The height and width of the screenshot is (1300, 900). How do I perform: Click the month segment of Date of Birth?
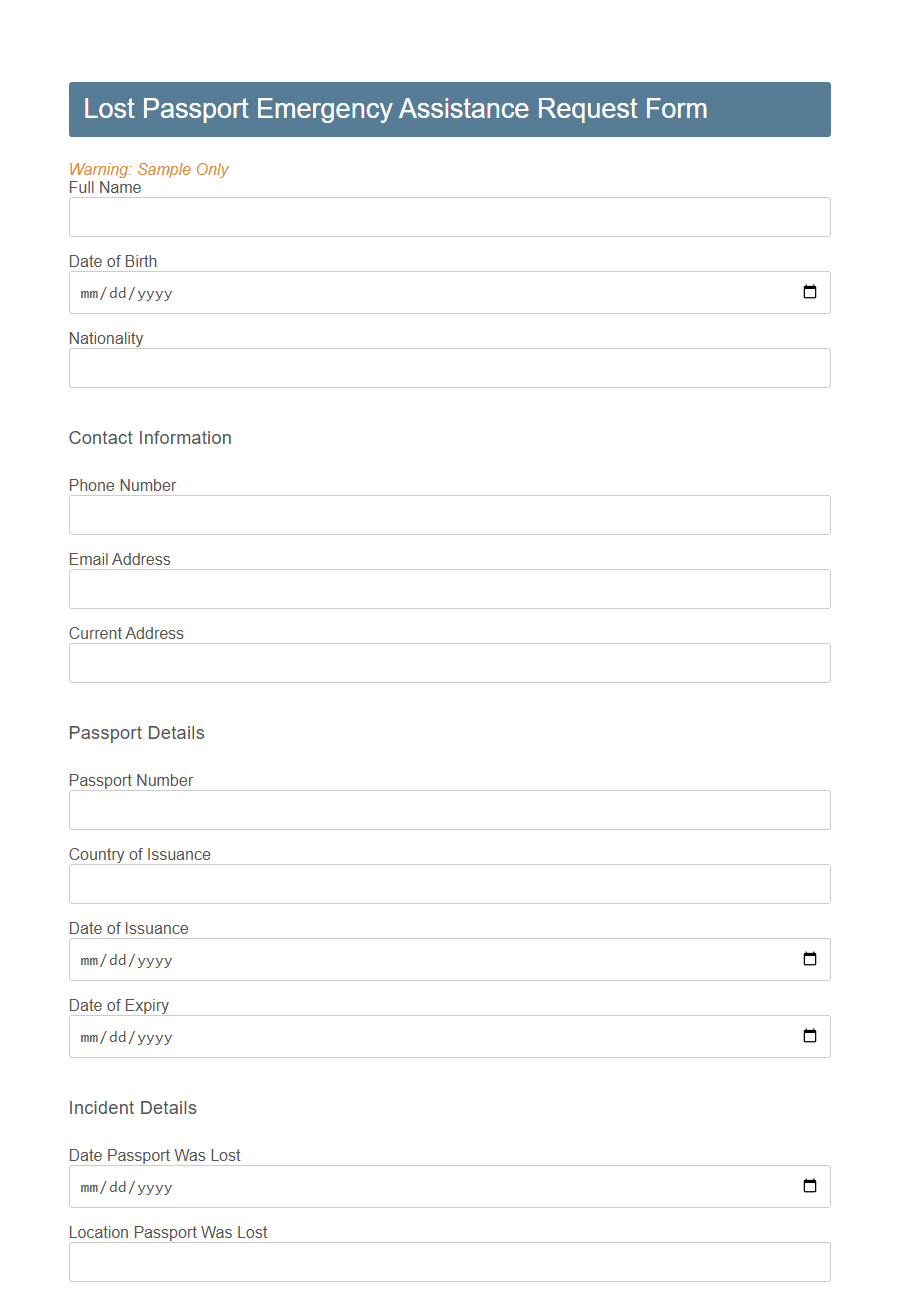click(x=88, y=292)
